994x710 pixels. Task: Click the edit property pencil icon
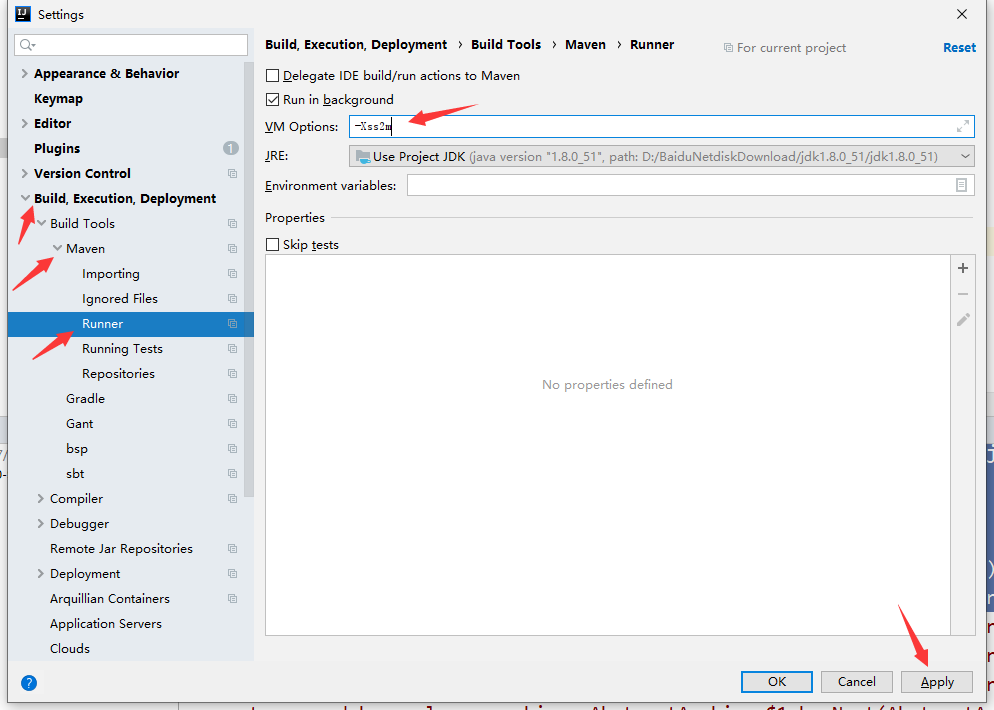coord(962,318)
